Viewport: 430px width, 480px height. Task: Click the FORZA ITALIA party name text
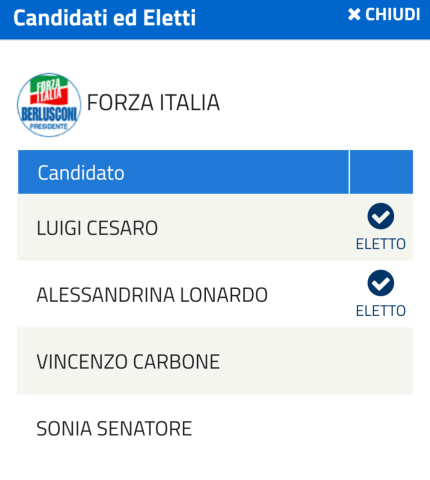coord(153,102)
